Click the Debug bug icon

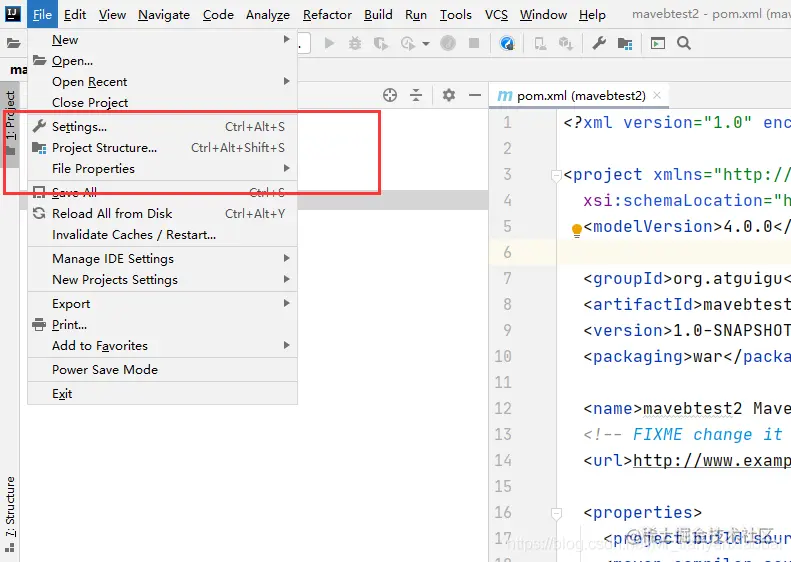click(x=355, y=43)
